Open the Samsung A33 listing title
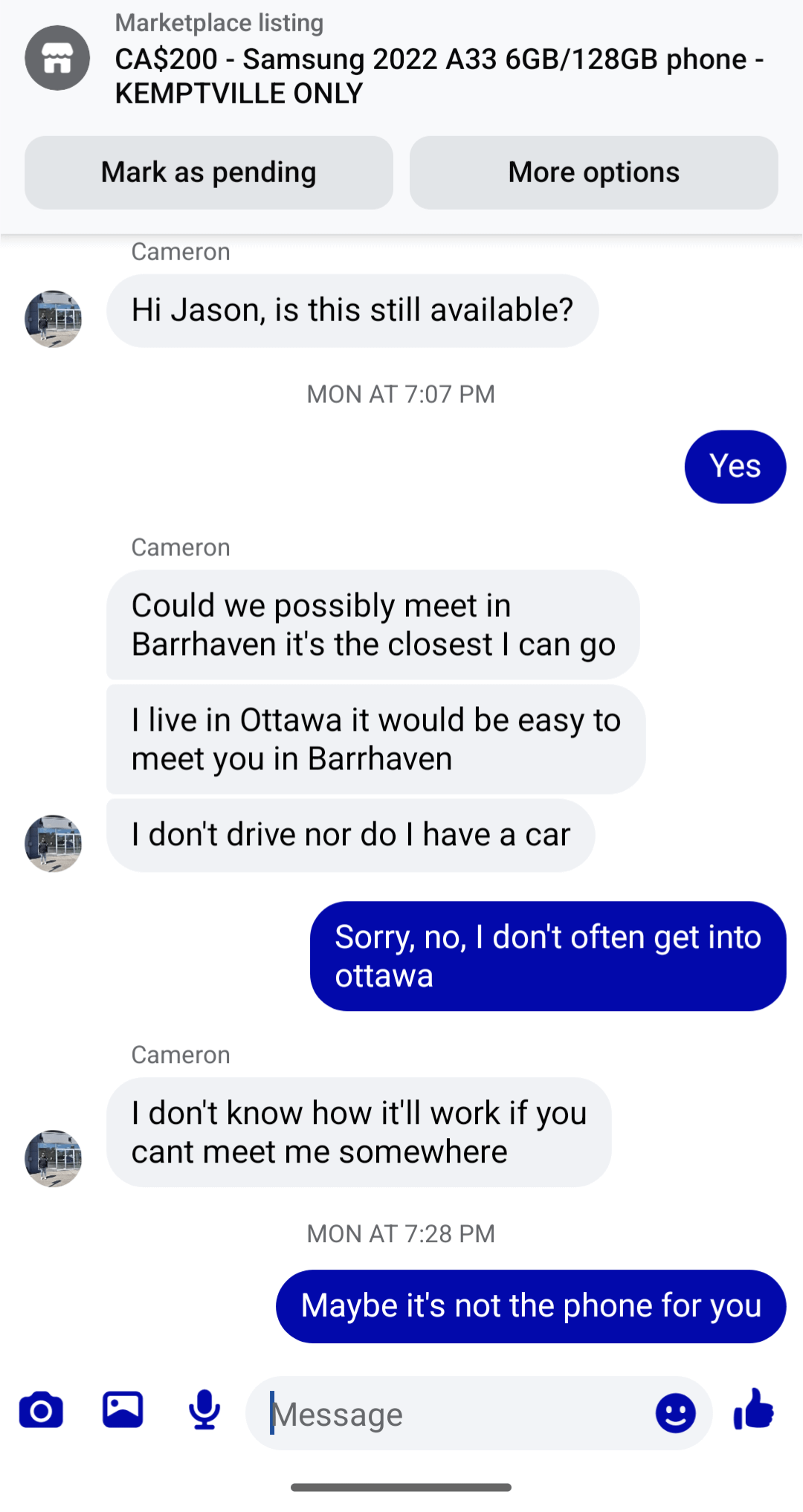 point(439,76)
